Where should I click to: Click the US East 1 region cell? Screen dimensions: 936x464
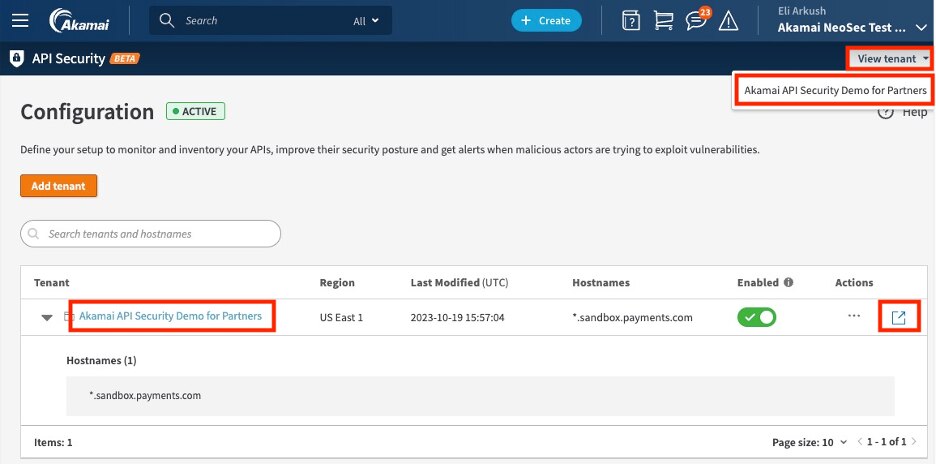click(341, 318)
